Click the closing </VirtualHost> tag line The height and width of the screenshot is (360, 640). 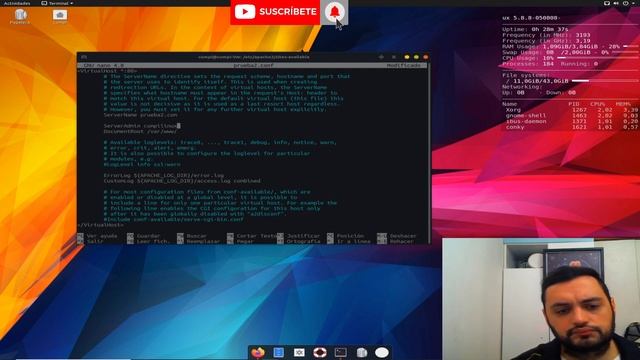click(x=100, y=225)
